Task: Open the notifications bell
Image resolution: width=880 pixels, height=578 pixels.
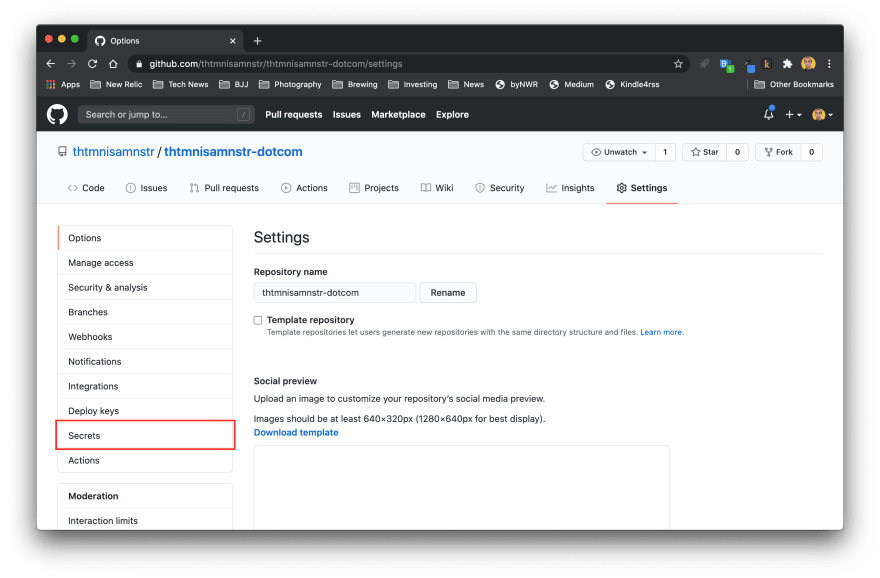Action: pyautogui.click(x=768, y=115)
